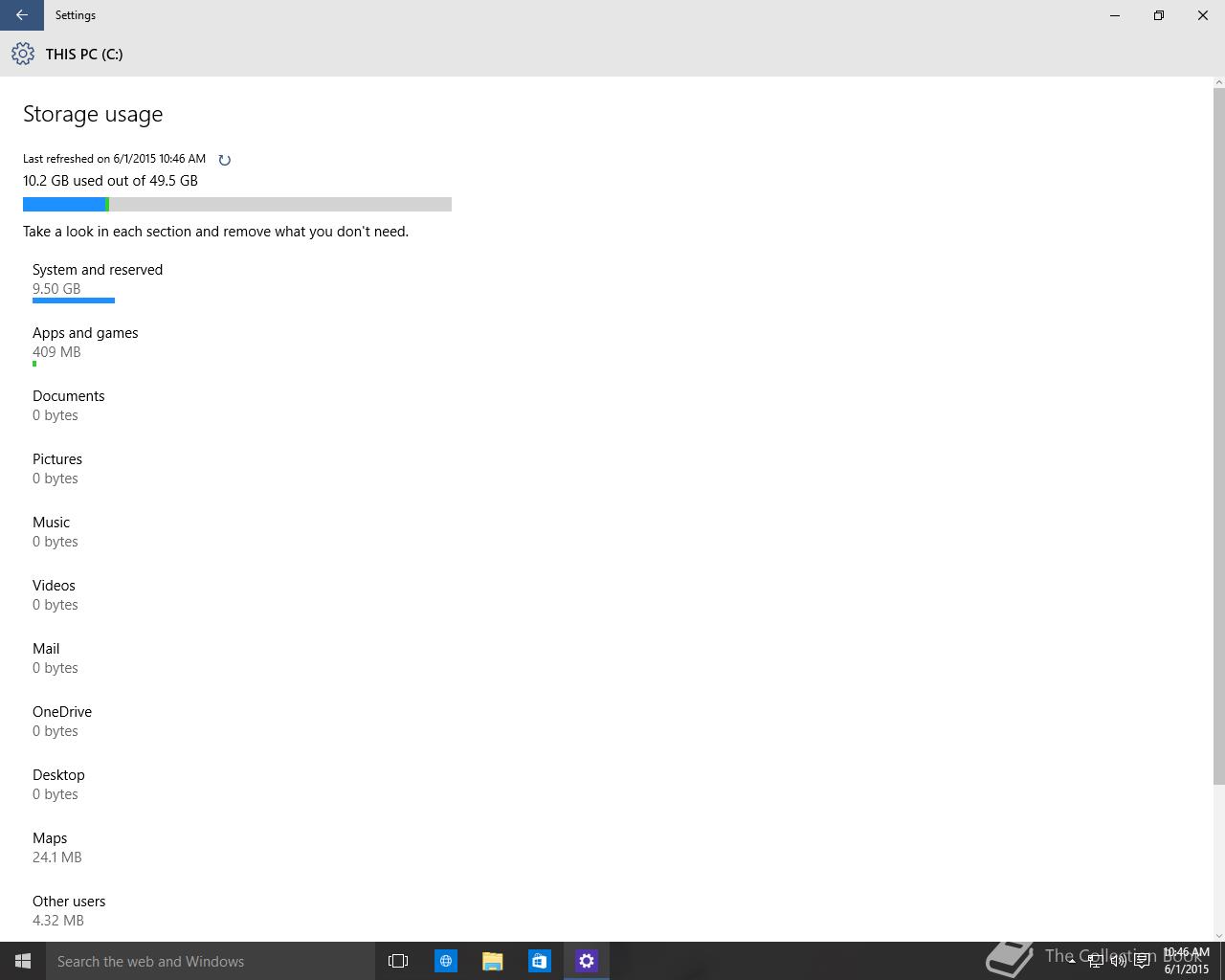
Task: Click the overall storage usage bar
Action: [x=237, y=204]
